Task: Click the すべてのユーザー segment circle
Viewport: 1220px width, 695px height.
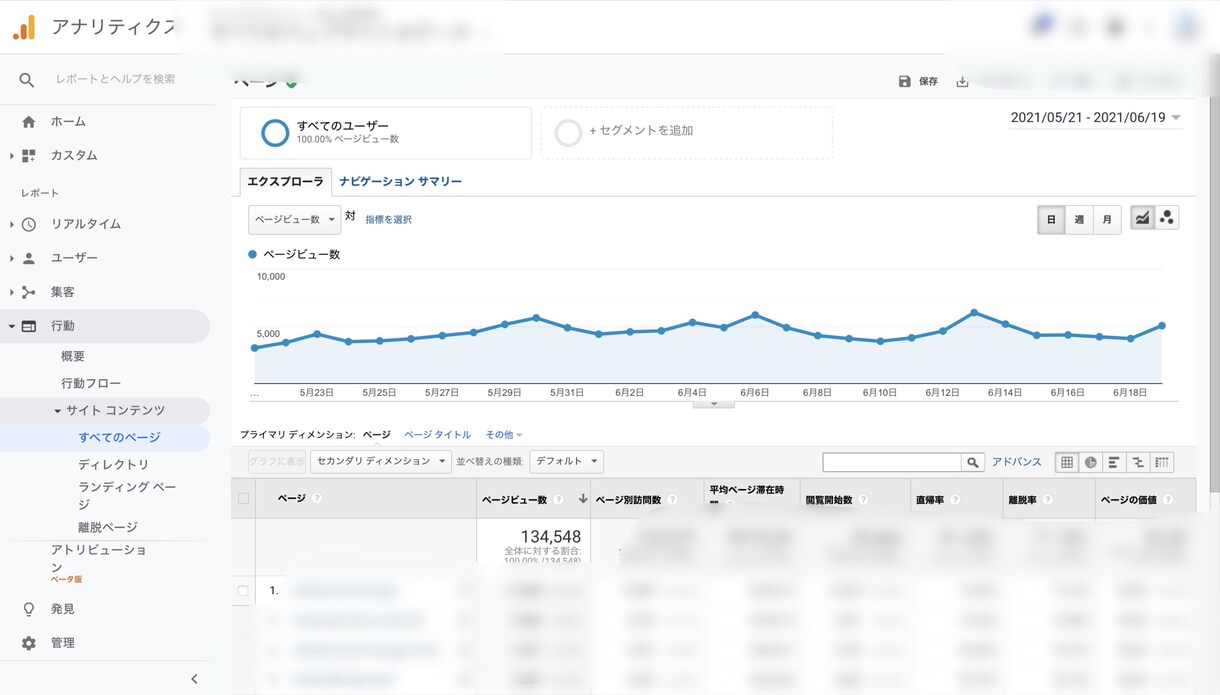Action: tap(275, 132)
